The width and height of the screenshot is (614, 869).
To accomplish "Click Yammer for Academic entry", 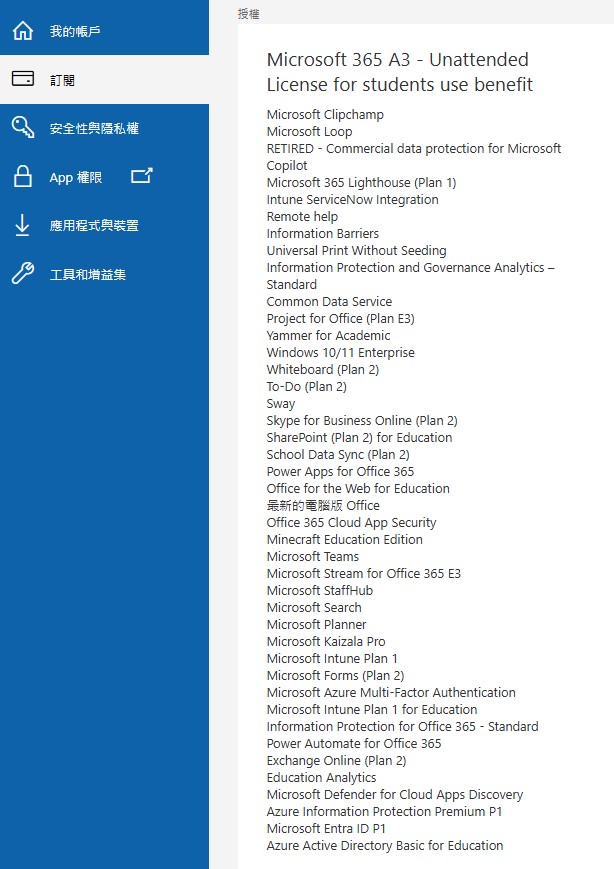I will pyautogui.click(x=328, y=336).
